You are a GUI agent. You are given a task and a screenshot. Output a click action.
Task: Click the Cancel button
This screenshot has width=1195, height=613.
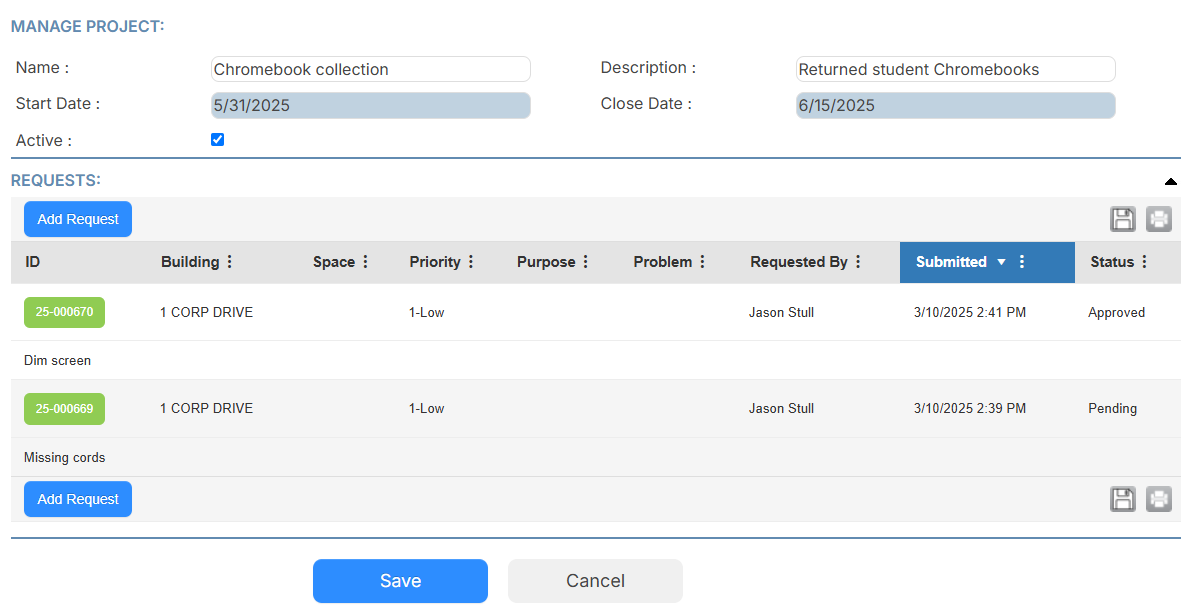[595, 581]
